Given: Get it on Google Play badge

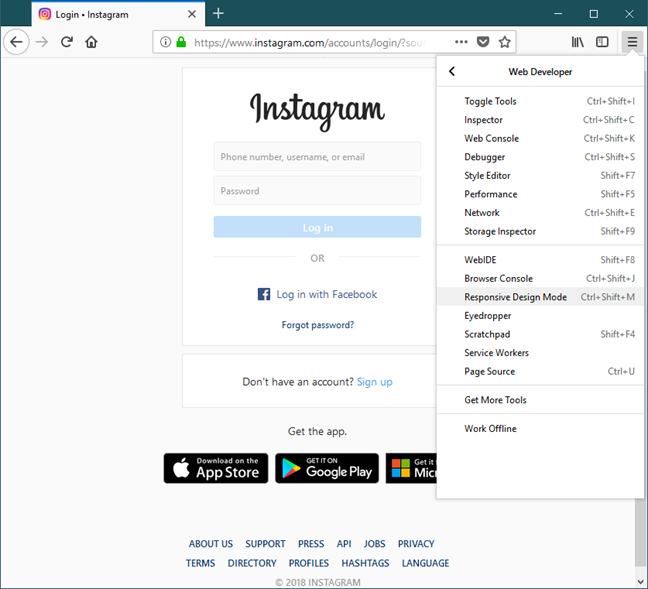Looking at the screenshot, I should point(327,468).
